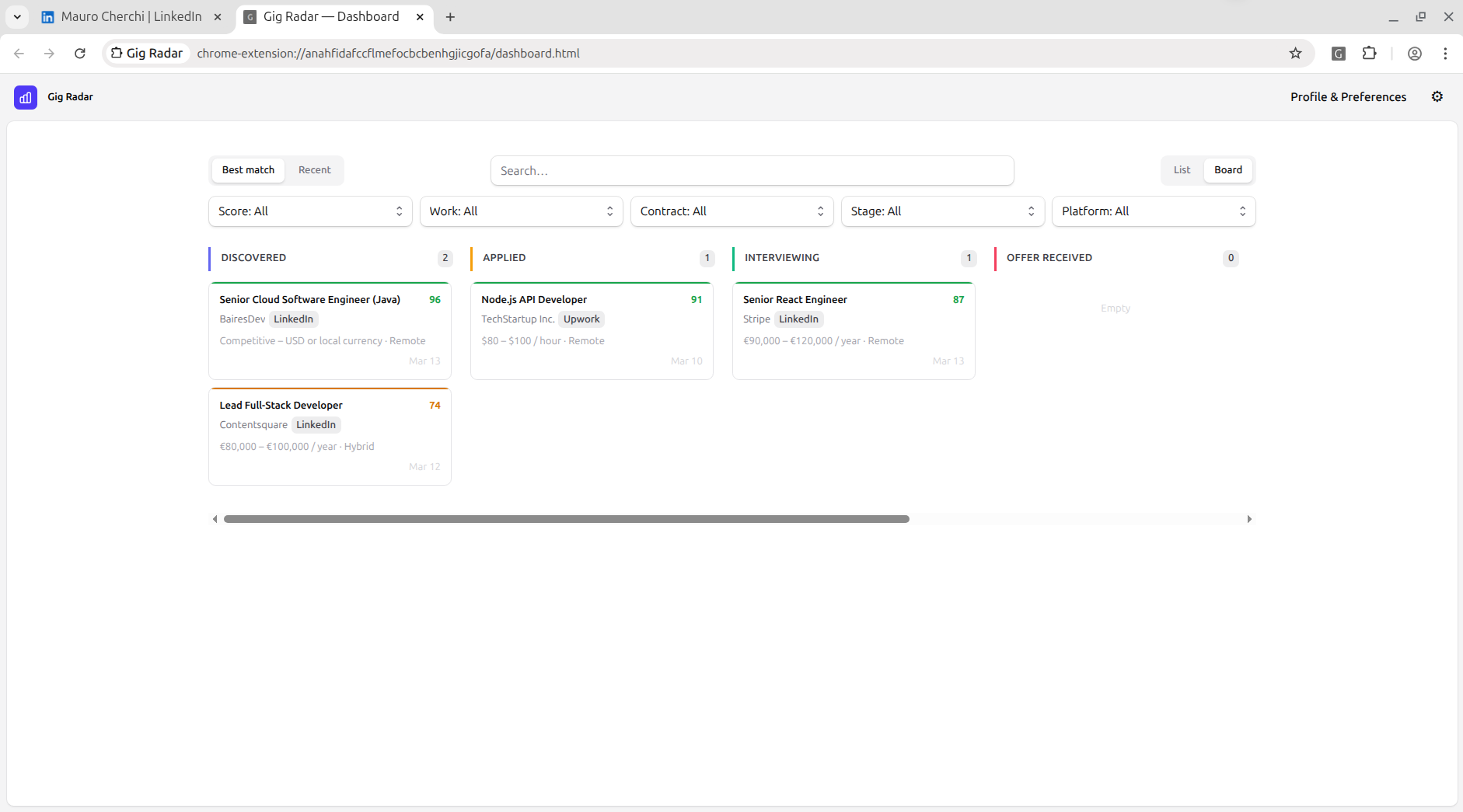Open the Chrome profile avatar icon
This screenshot has width=1463, height=812.
point(1414,54)
